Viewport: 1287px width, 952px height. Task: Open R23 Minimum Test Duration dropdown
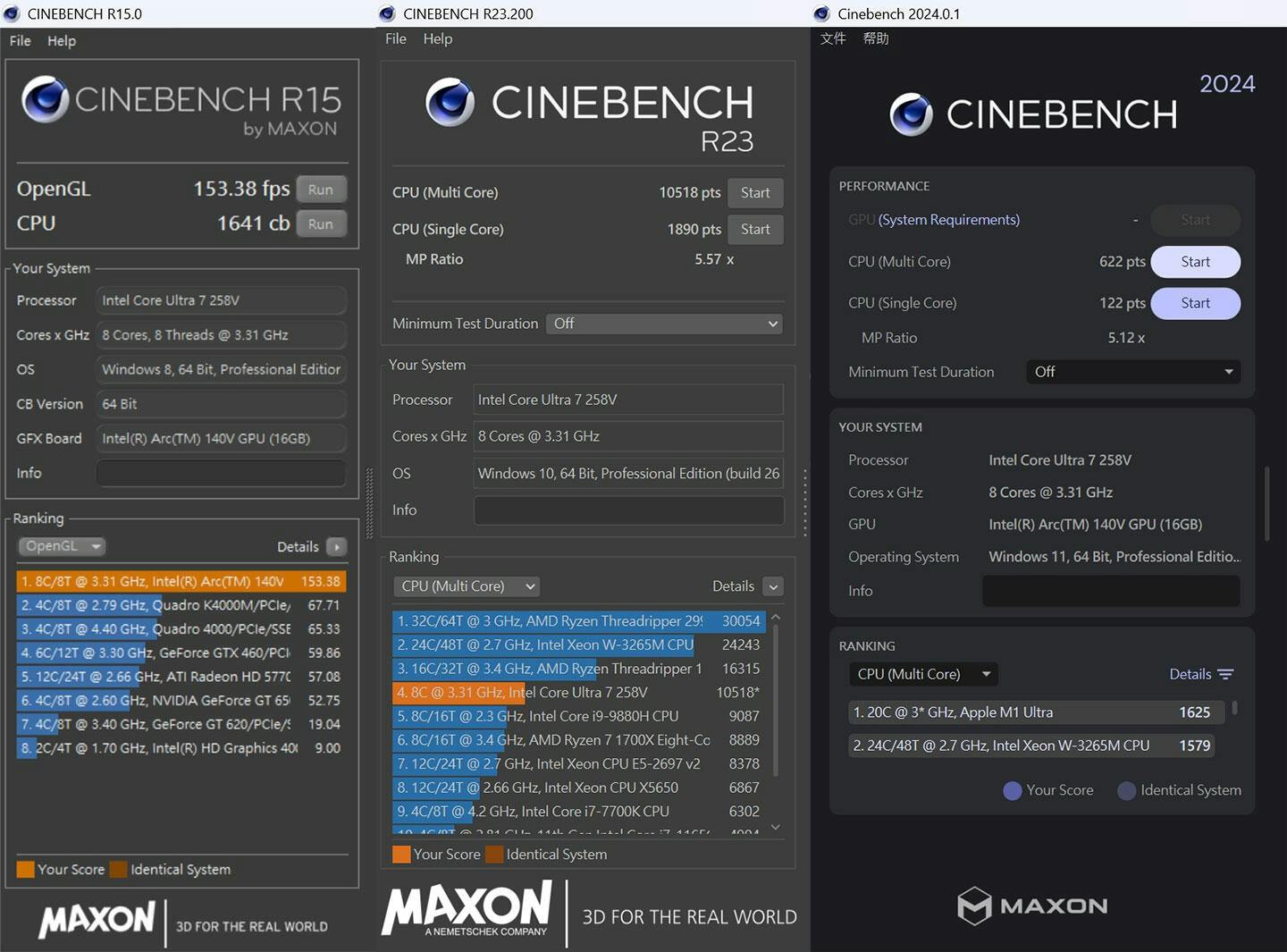click(664, 324)
